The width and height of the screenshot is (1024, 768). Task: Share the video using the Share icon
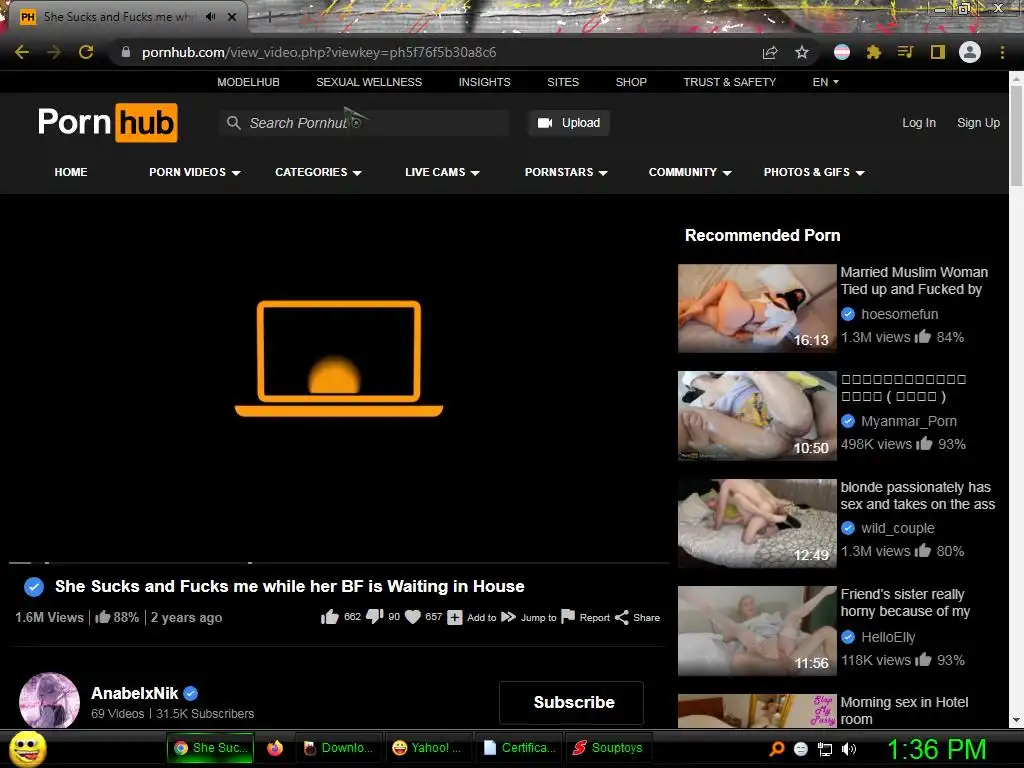coord(622,617)
